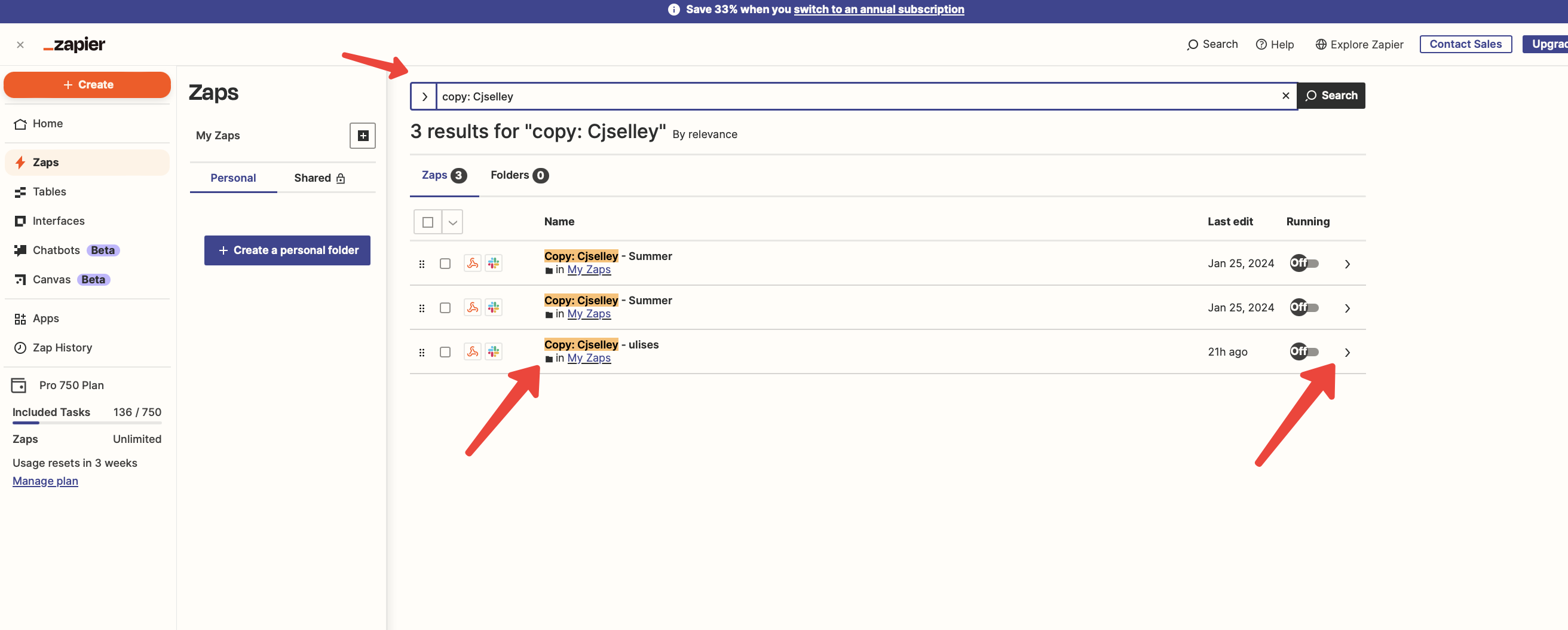This screenshot has width=1568, height=630.
Task: Open My Zaps folder link of first Summer Zap
Action: click(x=589, y=270)
